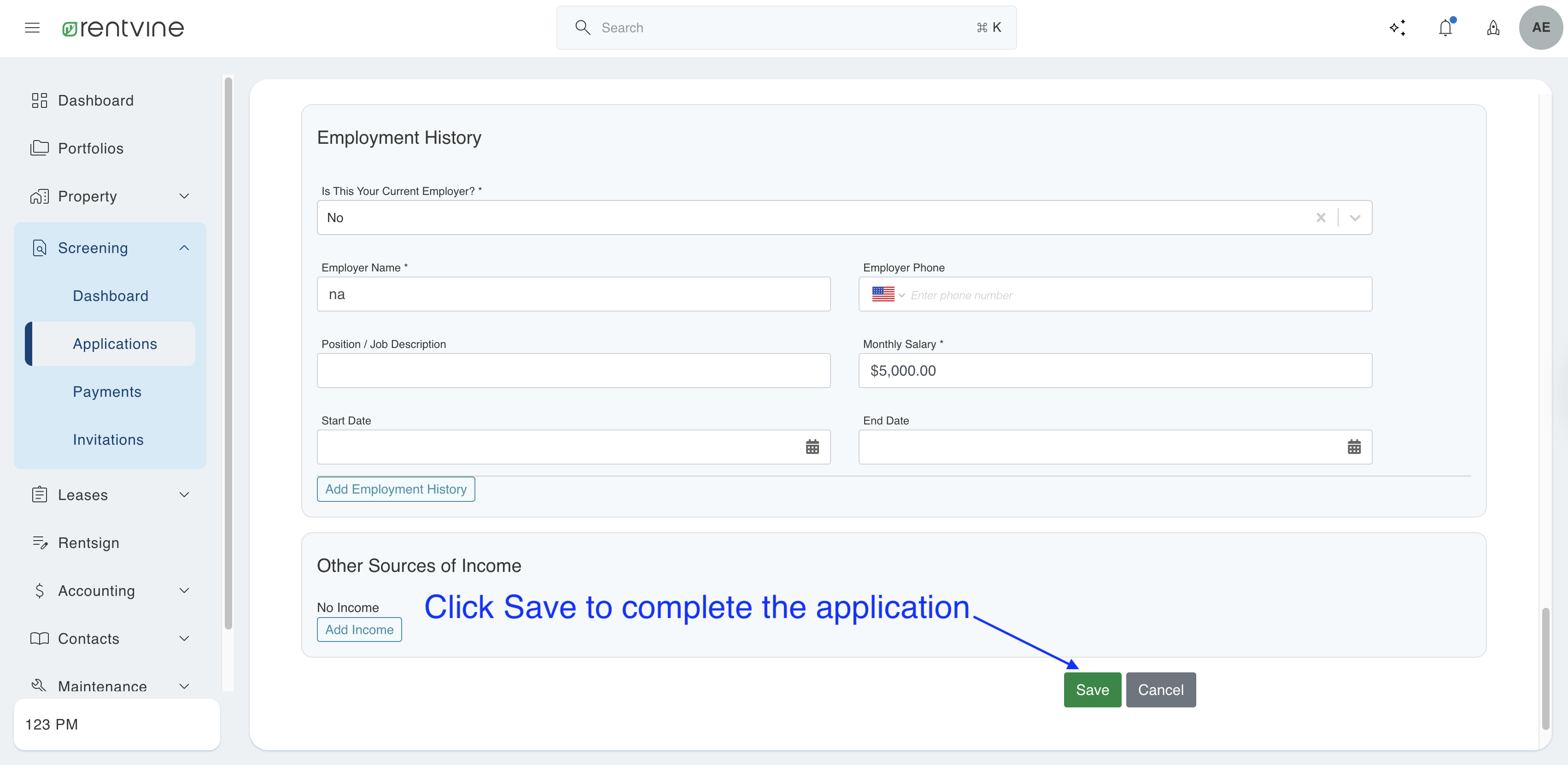Expand the Accounting menu chevron
The width and height of the screenshot is (1568, 765).
click(x=184, y=590)
